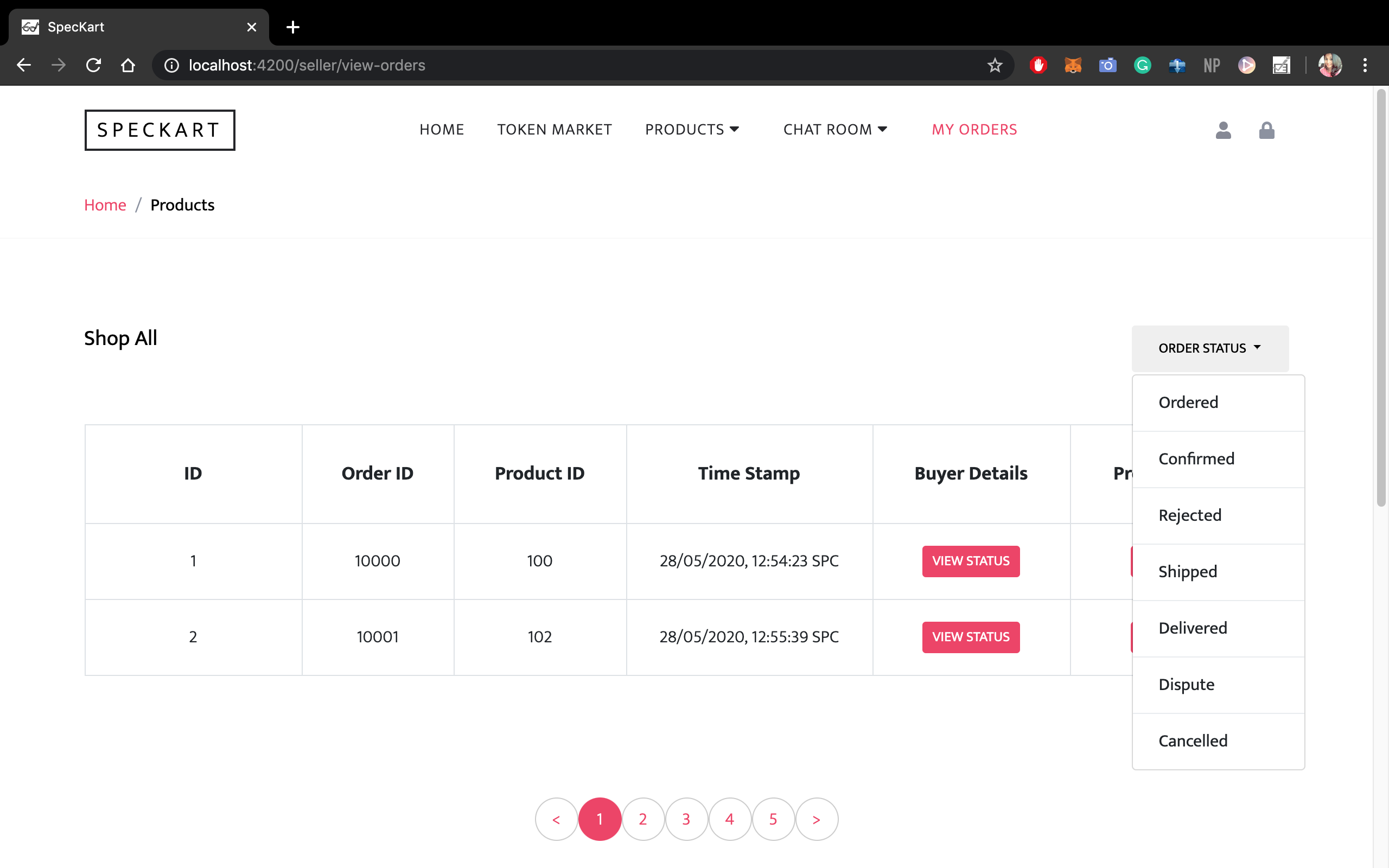Open Chrome three-dot menu

tap(1365, 66)
